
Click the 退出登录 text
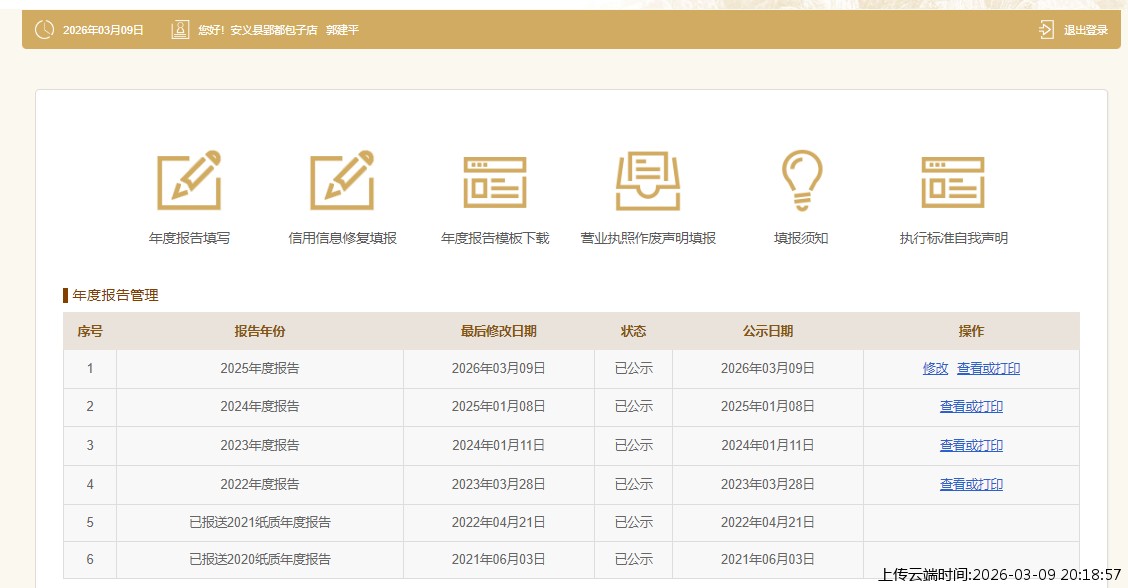1085,30
